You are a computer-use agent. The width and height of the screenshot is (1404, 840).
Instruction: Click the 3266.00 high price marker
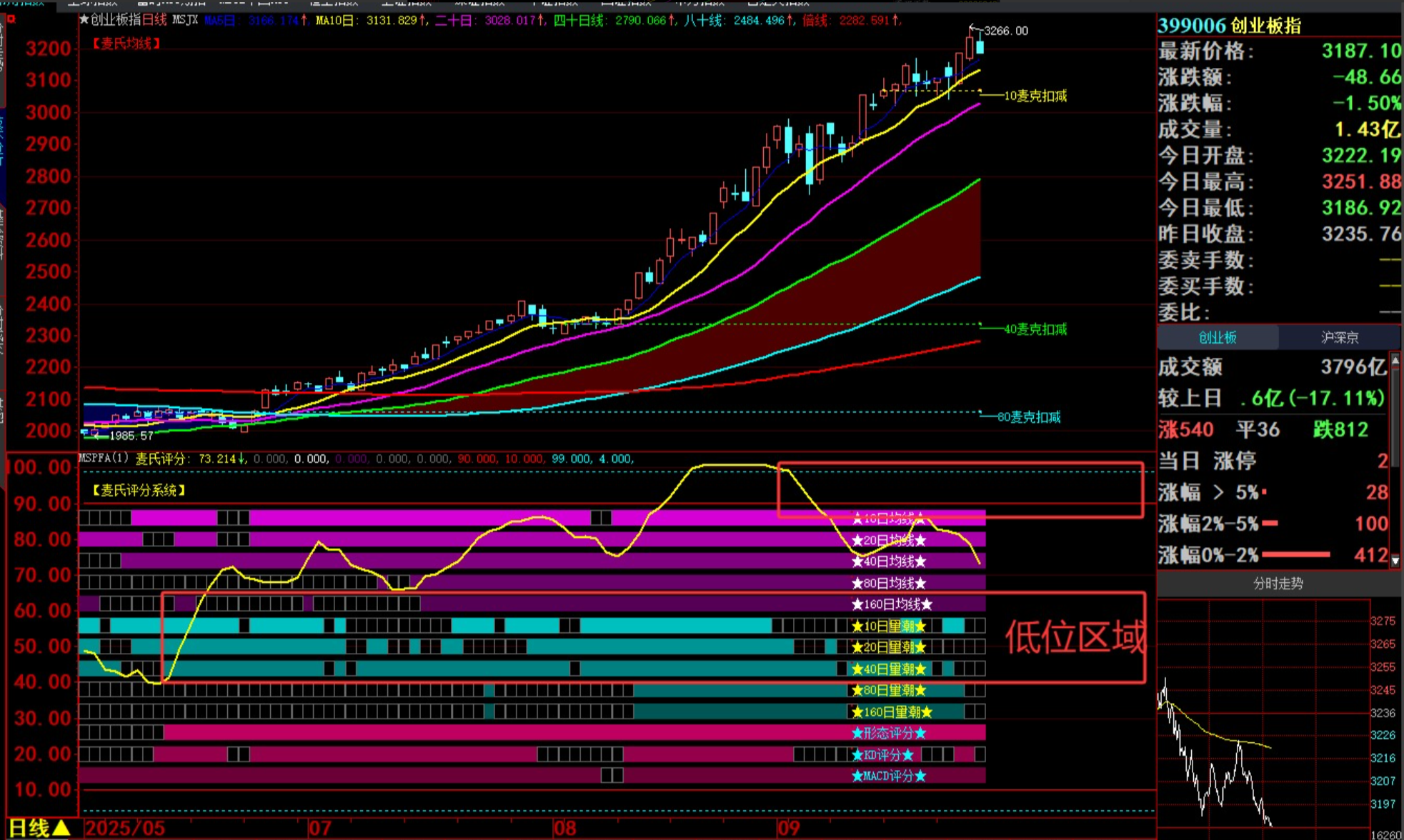click(x=1005, y=31)
